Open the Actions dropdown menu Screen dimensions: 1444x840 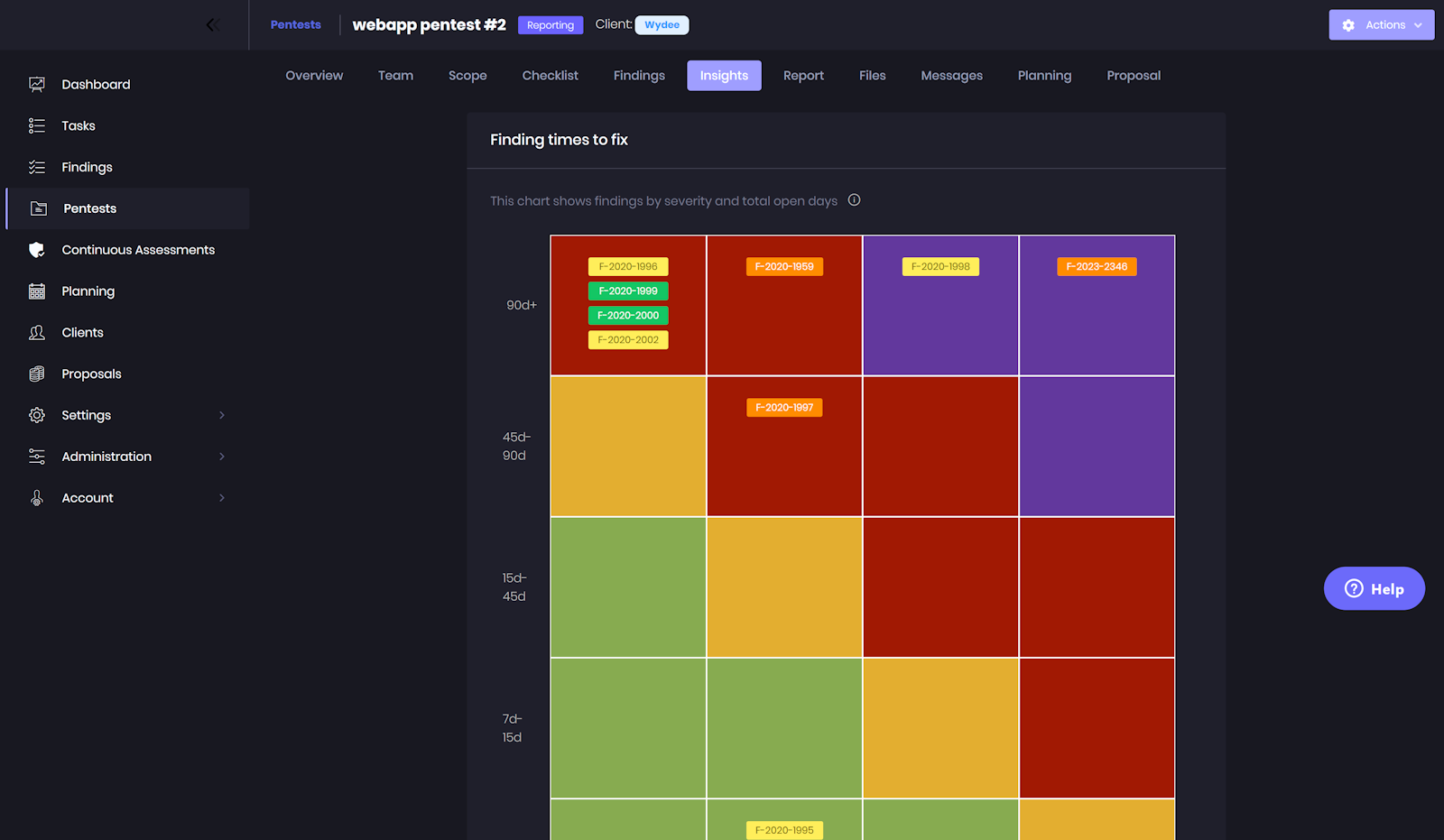coord(1381,25)
